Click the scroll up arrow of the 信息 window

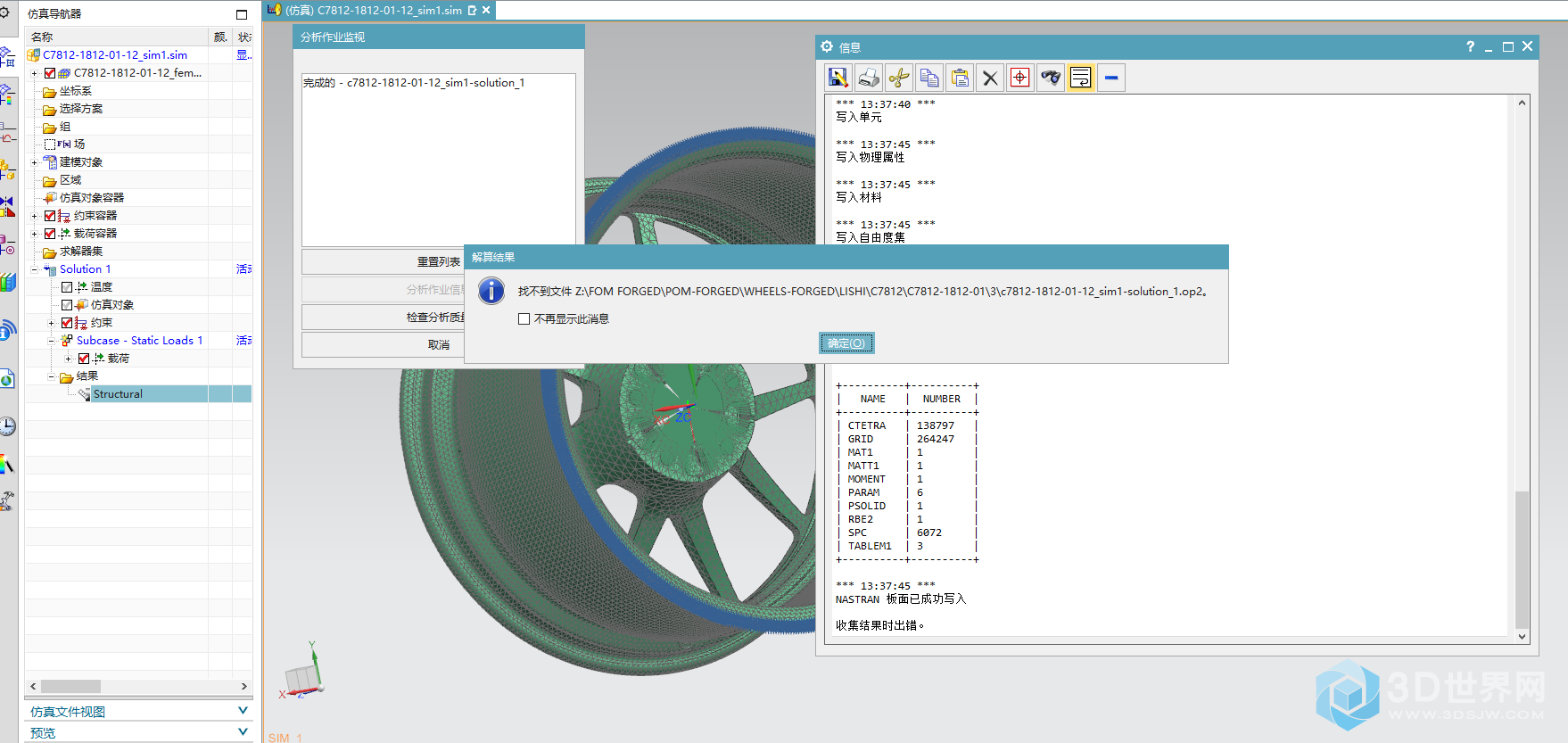point(1522,103)
